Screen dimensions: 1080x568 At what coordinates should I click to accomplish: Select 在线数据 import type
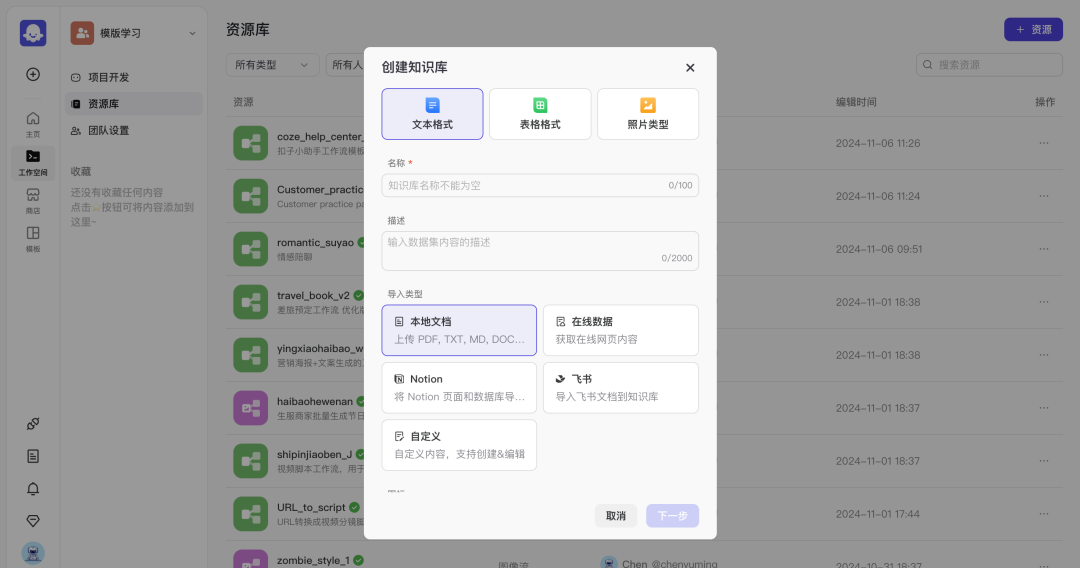[621, 330]
